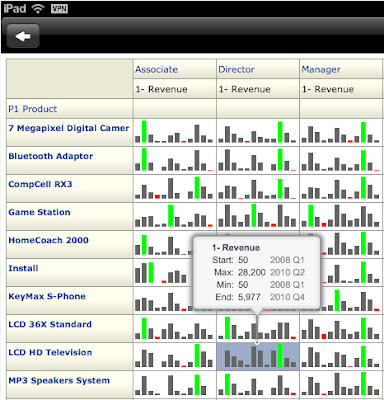Tap Associate sparkline for CompCell RX3

pos(174,188)
